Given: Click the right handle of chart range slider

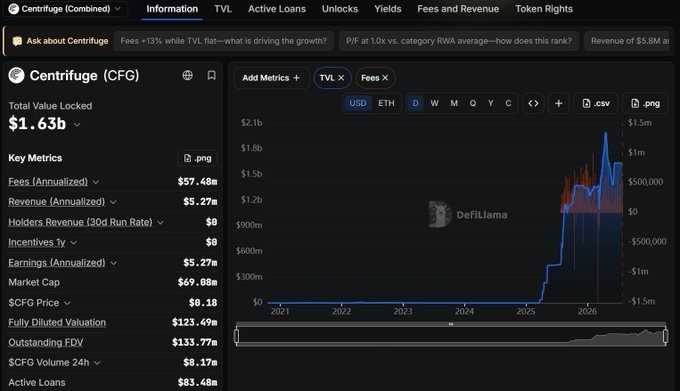Looking at the screenshot, I should click(665, 336).
